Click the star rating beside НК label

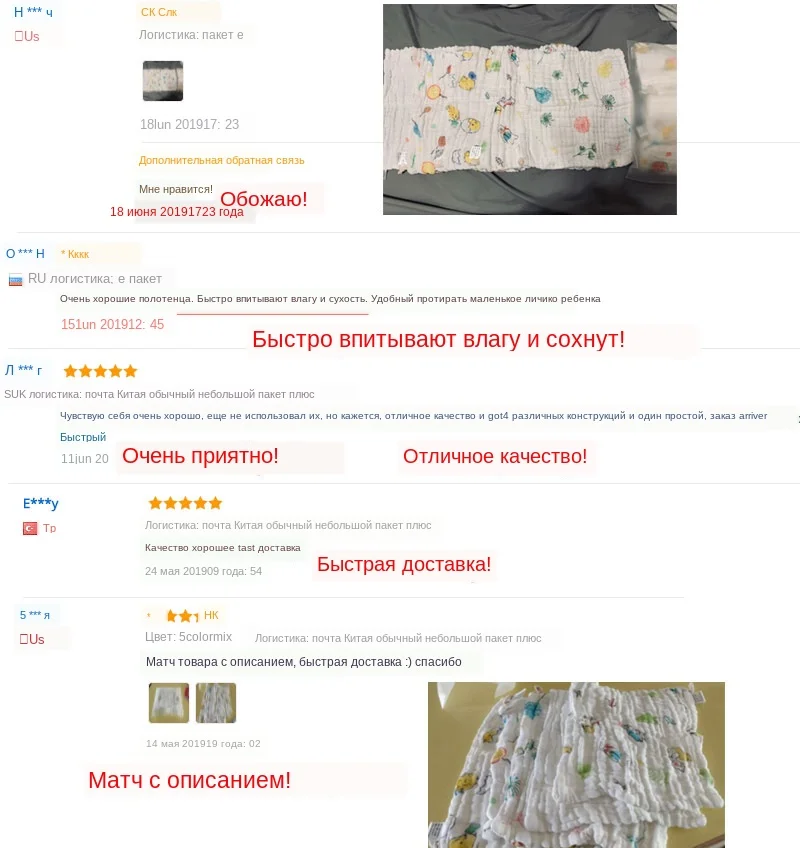(182, 615)
